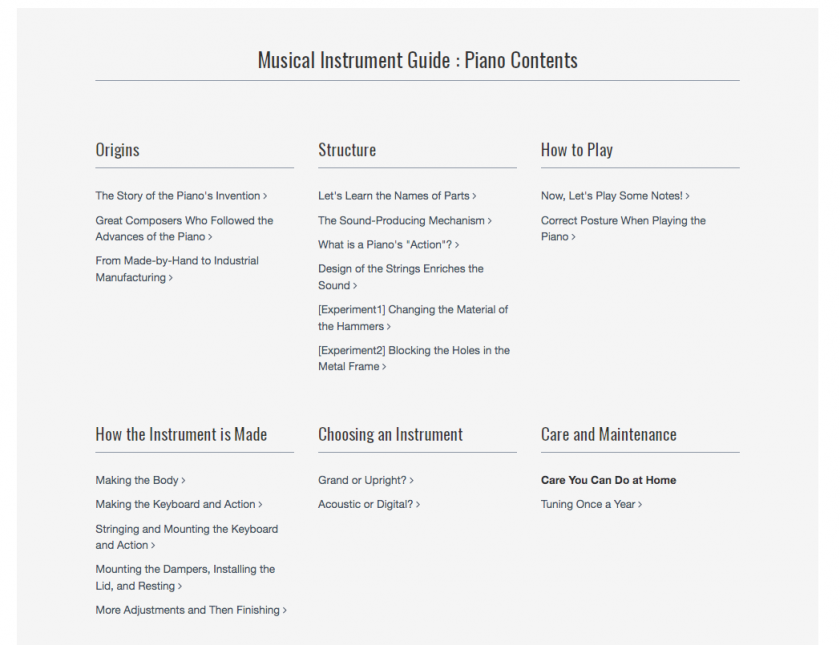
Task: Open Experiment1 Changing the Material of Hammers
Action: click(x=413, y=318)
